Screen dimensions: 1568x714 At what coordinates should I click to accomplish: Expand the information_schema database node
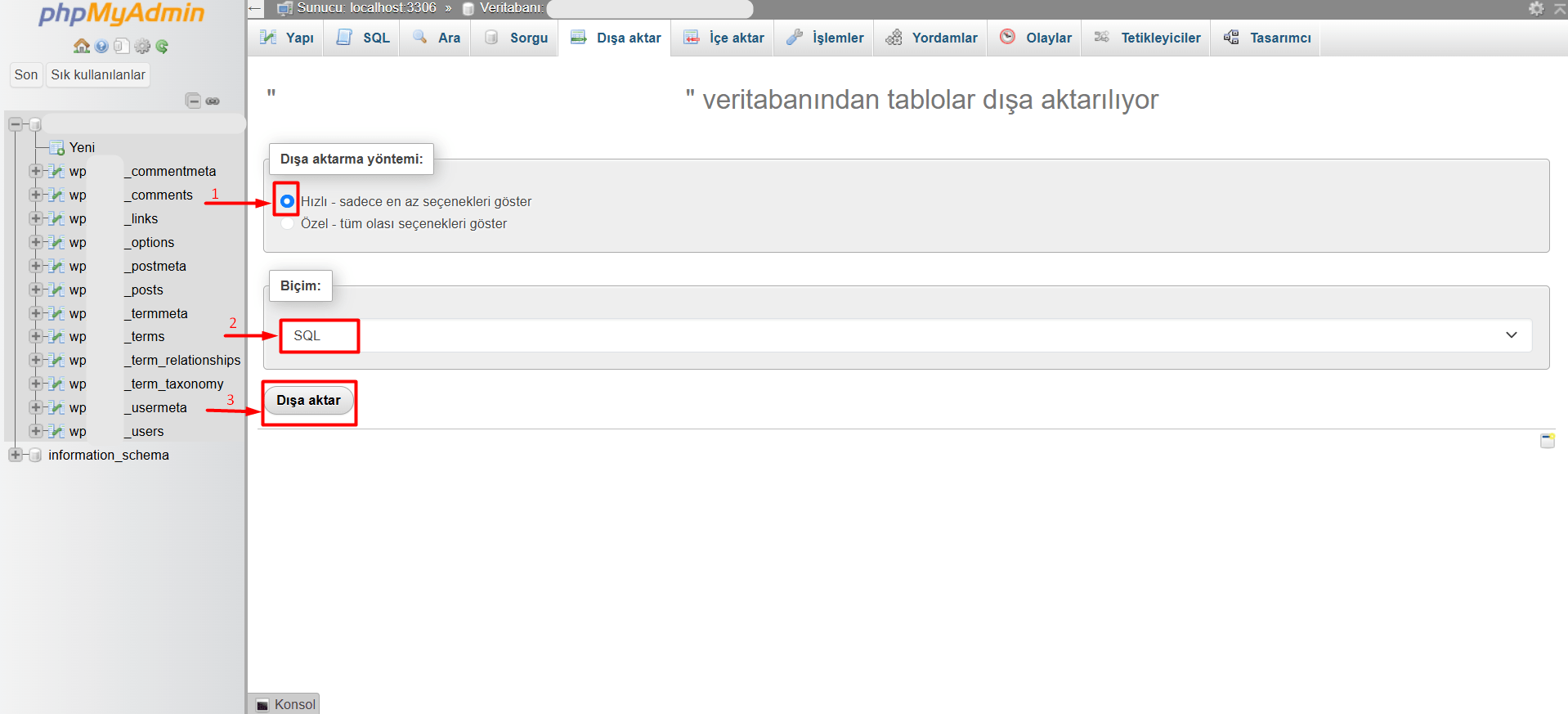click(16, 455)
